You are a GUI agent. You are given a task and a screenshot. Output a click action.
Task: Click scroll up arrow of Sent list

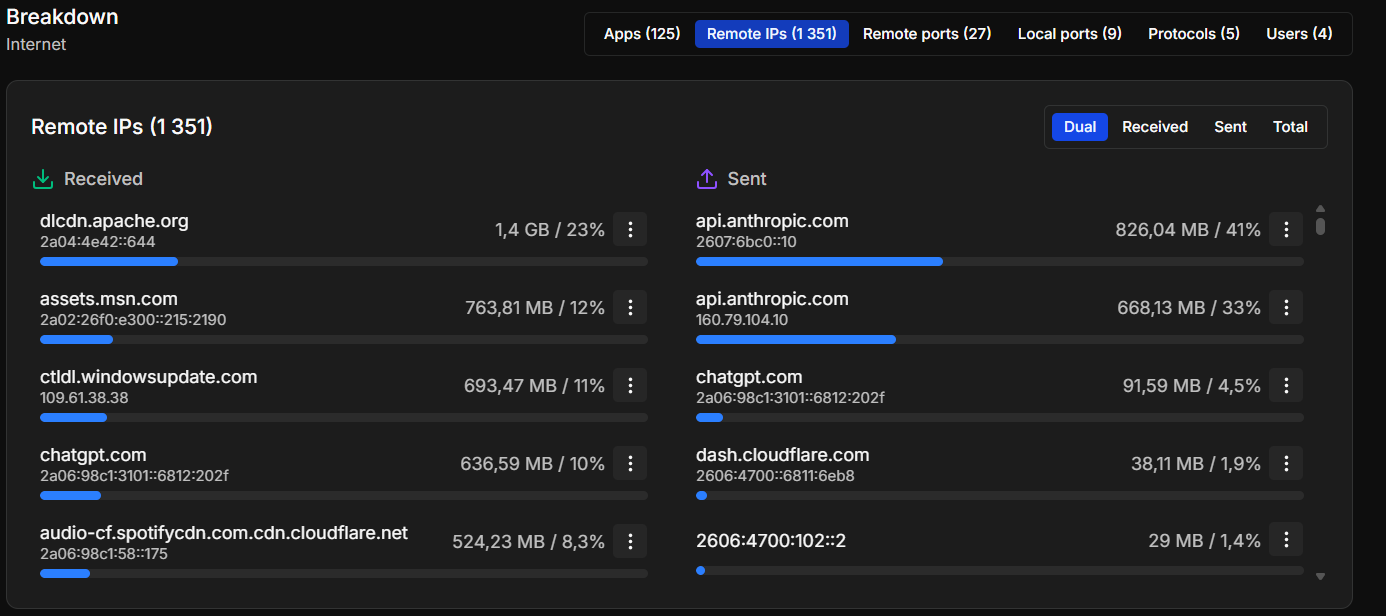tap(1320, 208)
